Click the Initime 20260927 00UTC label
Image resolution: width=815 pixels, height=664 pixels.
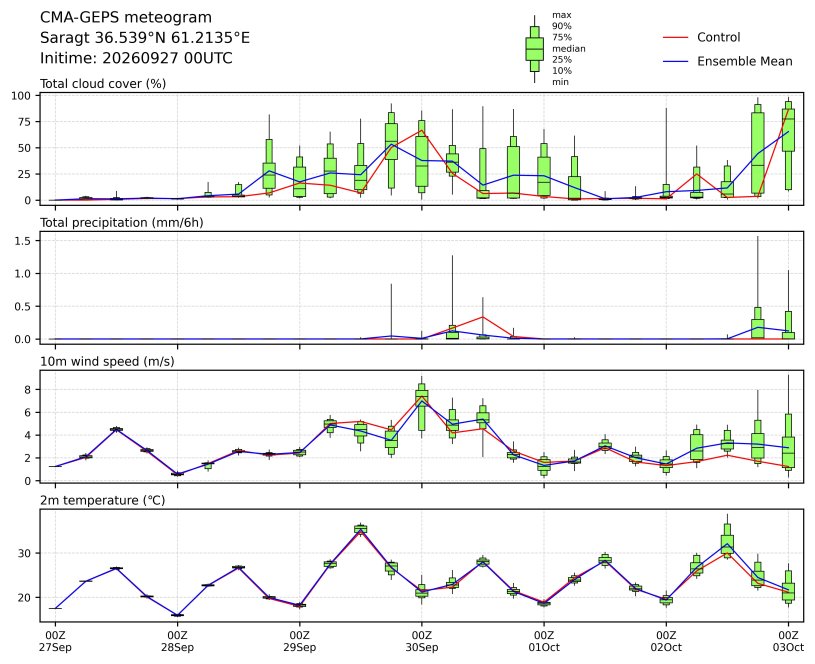[136, 58]
